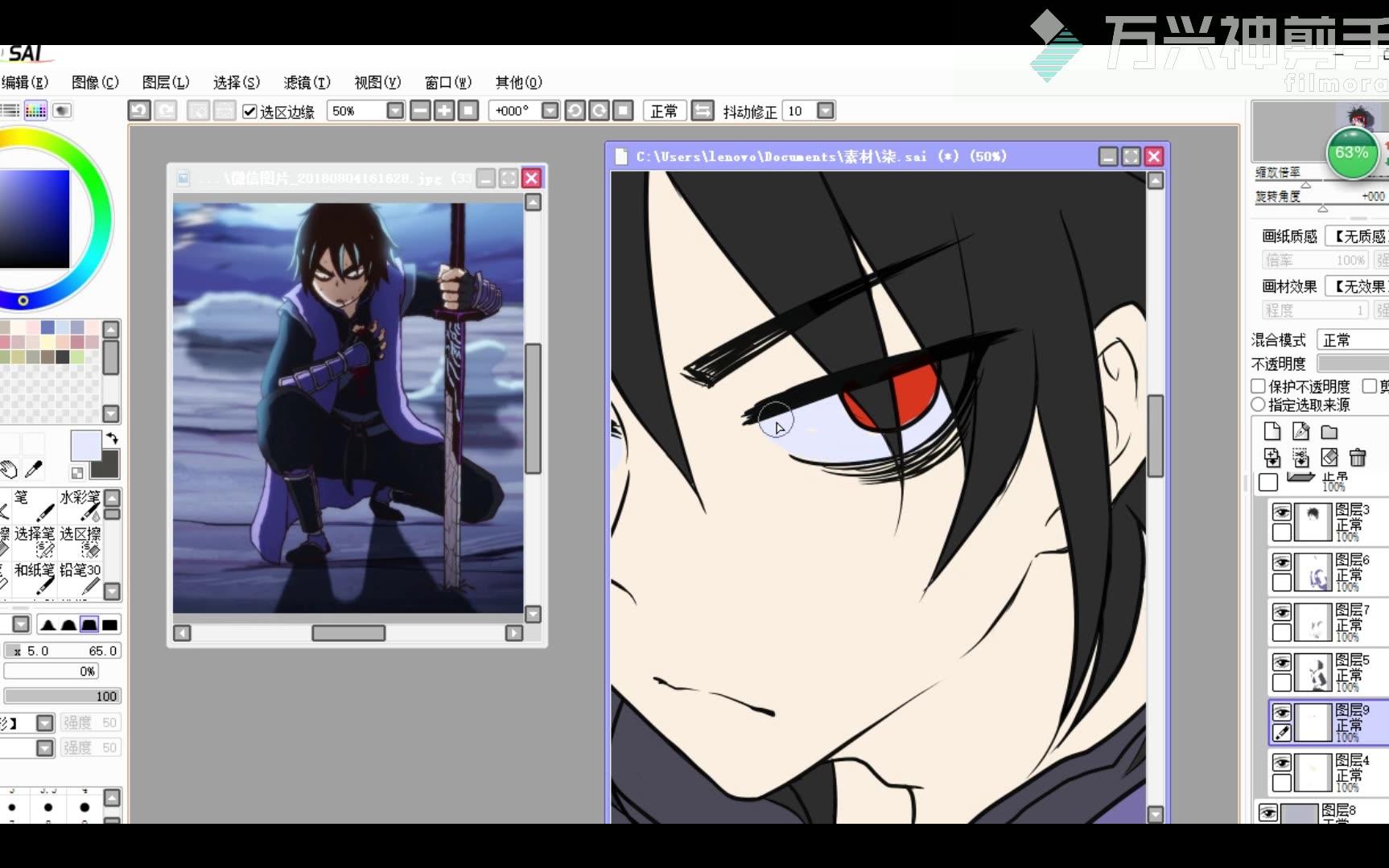This screenshot has height=868, width=1389.
Task: Open the 画纸质感 paper texture dropdown
Action: pyautogui.click(x=1358, y=236)
